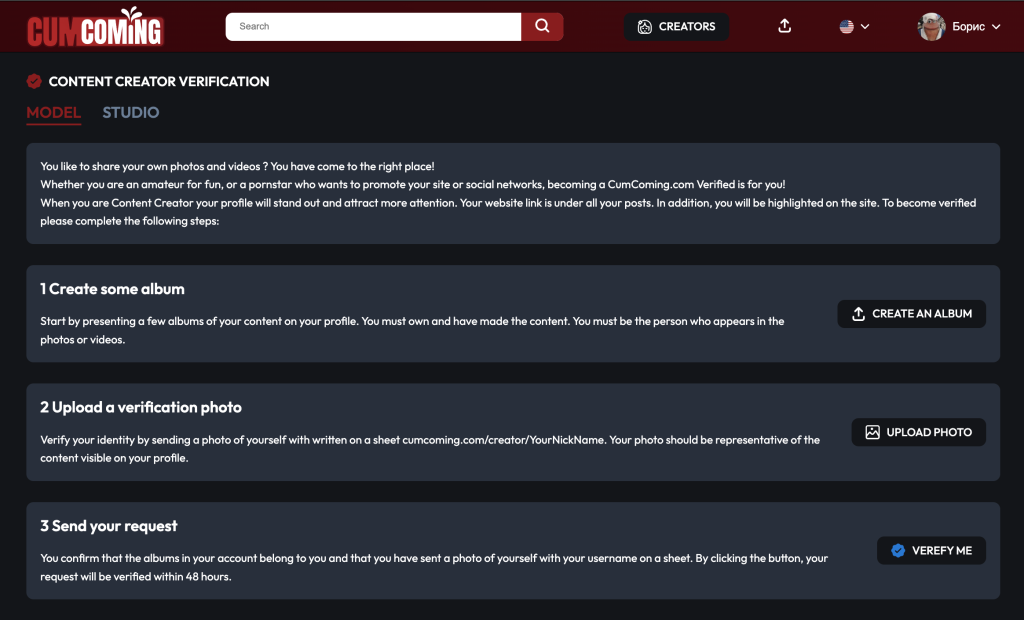Click the US flag language icon
Image resolution: width=1024 pixels, height=620 pixels.
[x=846, y=27]
